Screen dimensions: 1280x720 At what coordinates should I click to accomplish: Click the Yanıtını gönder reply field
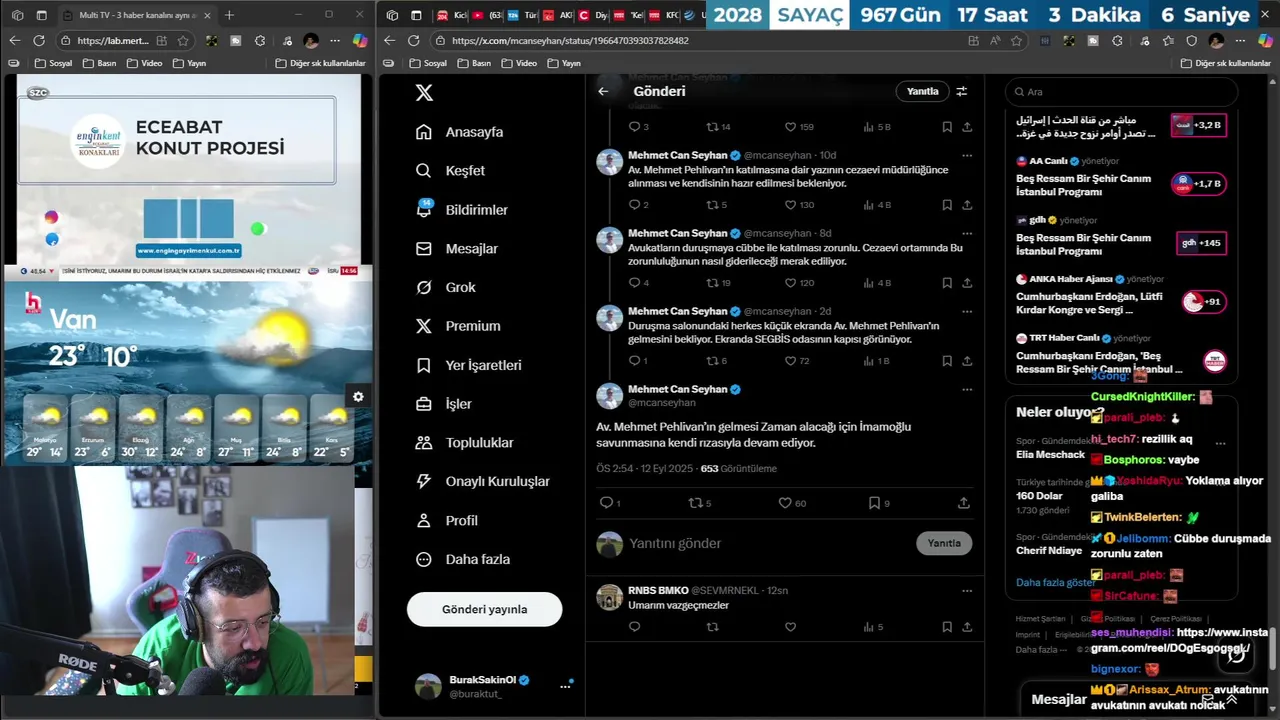pos(766,544)
